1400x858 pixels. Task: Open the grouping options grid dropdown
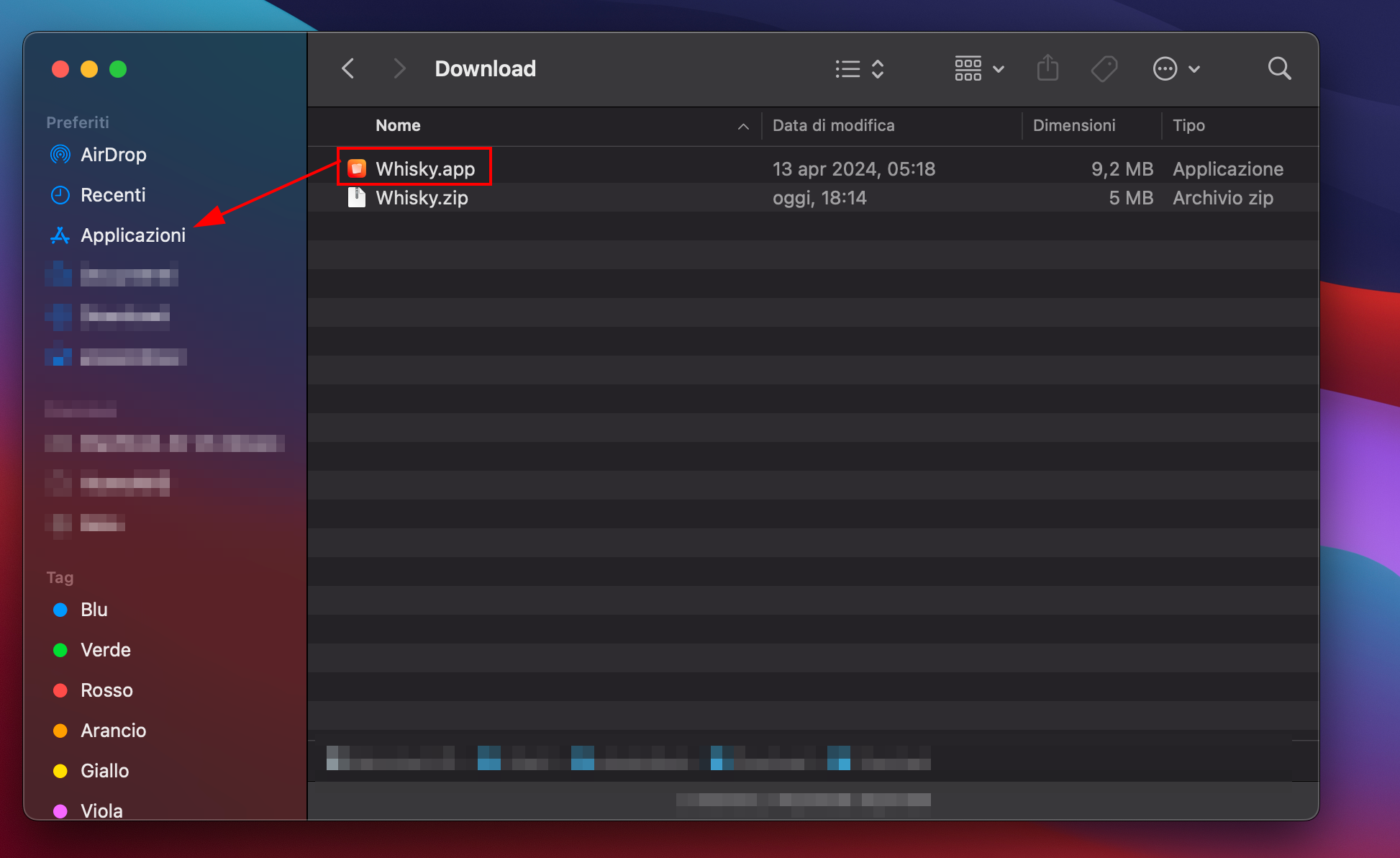[979, 69]
